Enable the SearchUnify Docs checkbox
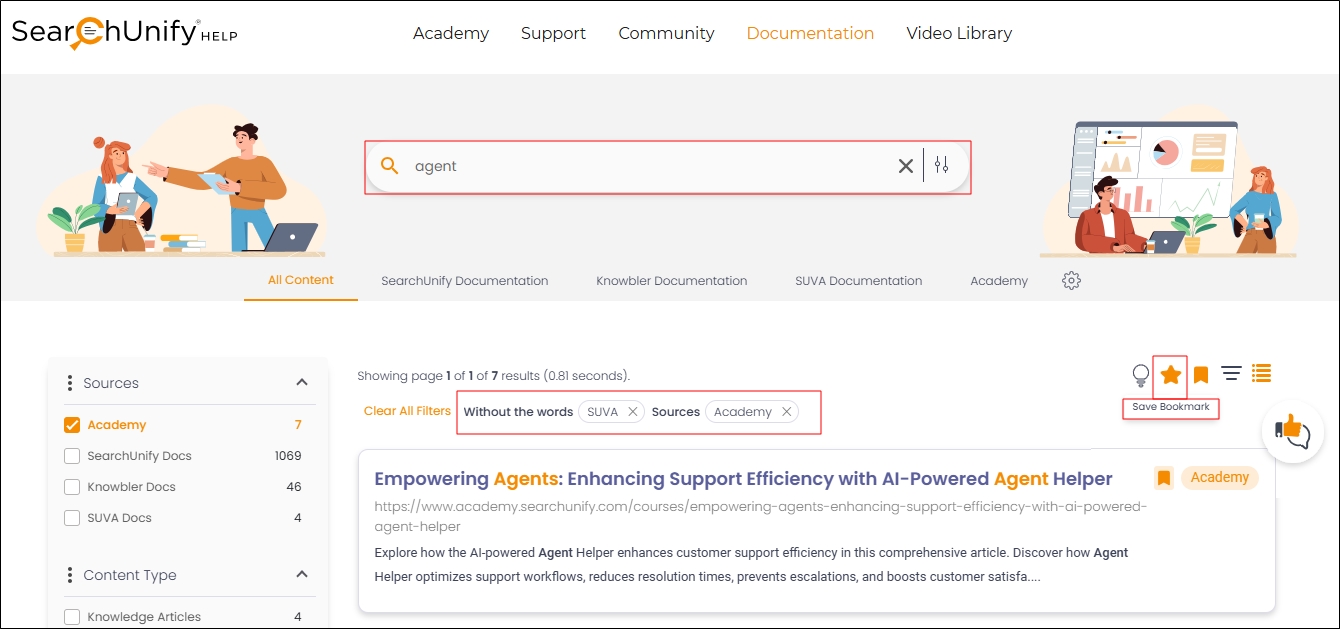 pyautogui.click(x=72, y=456)
